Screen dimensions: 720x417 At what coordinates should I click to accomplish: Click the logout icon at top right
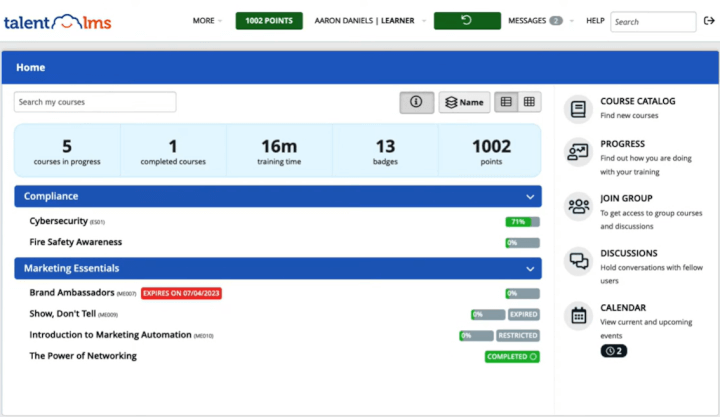pyautogui.click(x=708, y=21)
